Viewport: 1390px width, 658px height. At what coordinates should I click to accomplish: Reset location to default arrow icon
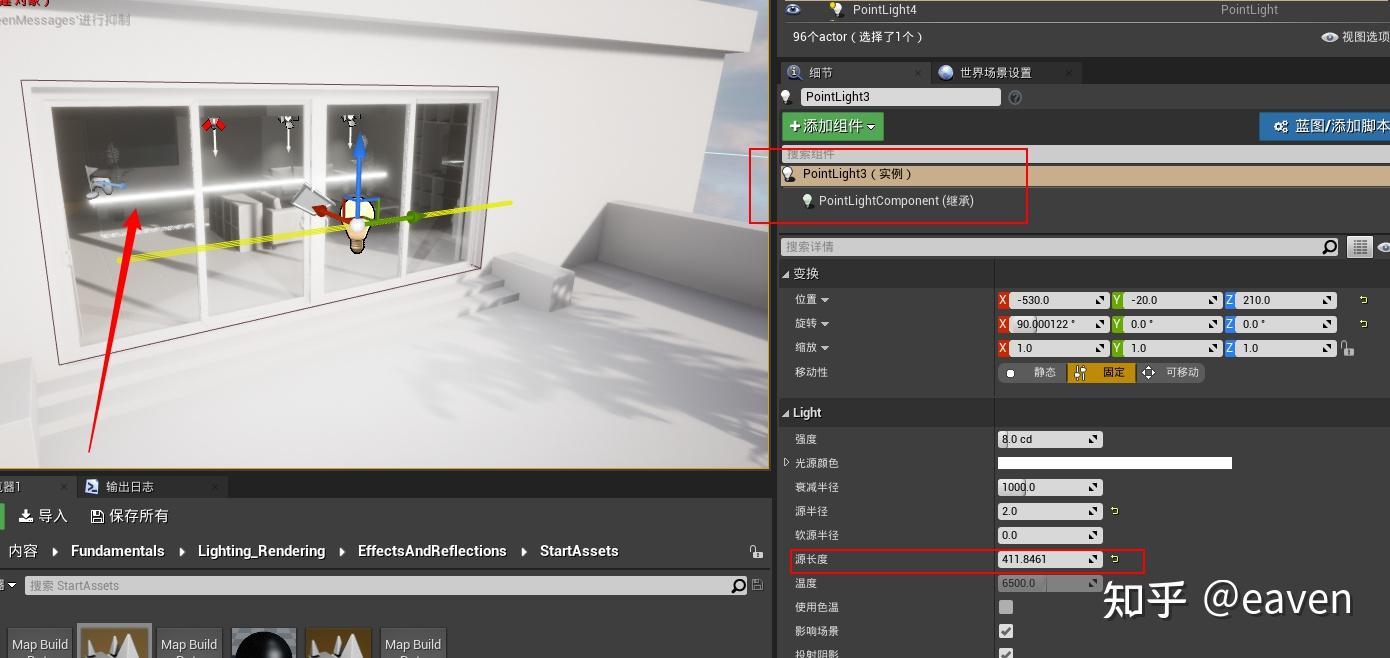(1362, 300)
